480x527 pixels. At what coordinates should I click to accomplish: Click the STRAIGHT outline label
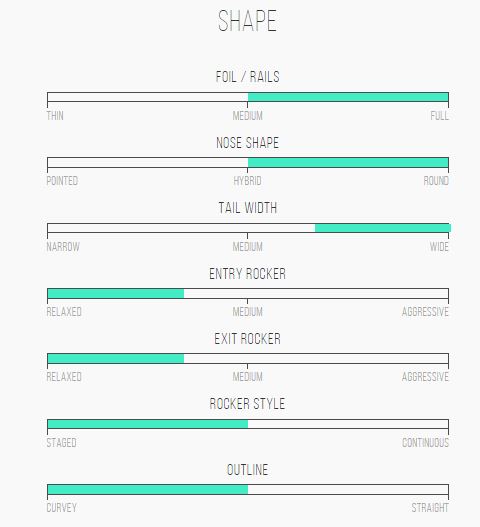tap(430, 508)
